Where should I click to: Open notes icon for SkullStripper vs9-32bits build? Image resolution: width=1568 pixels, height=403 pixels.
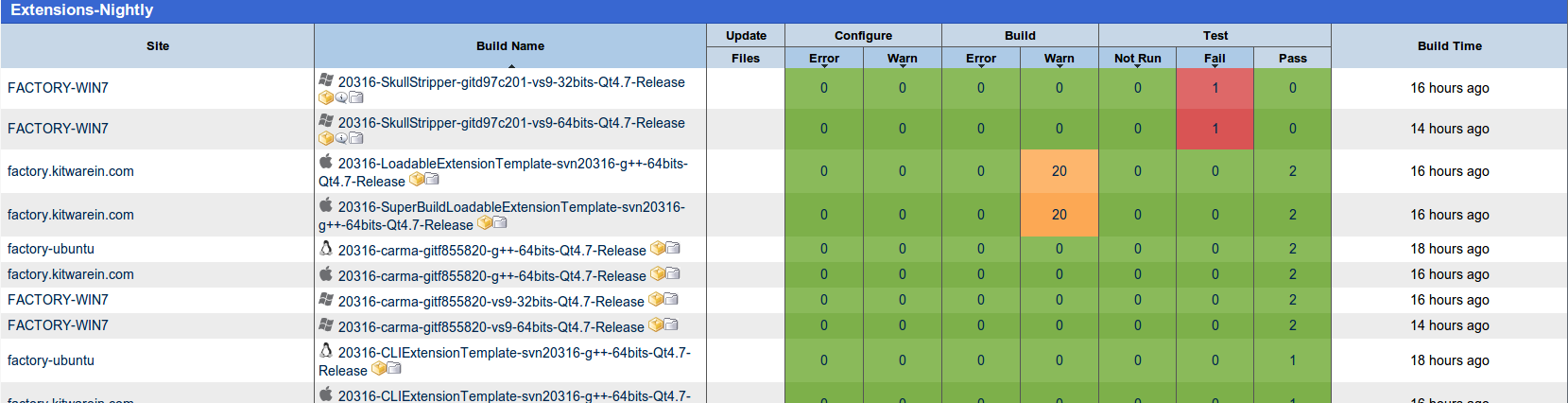pos(341,97)
